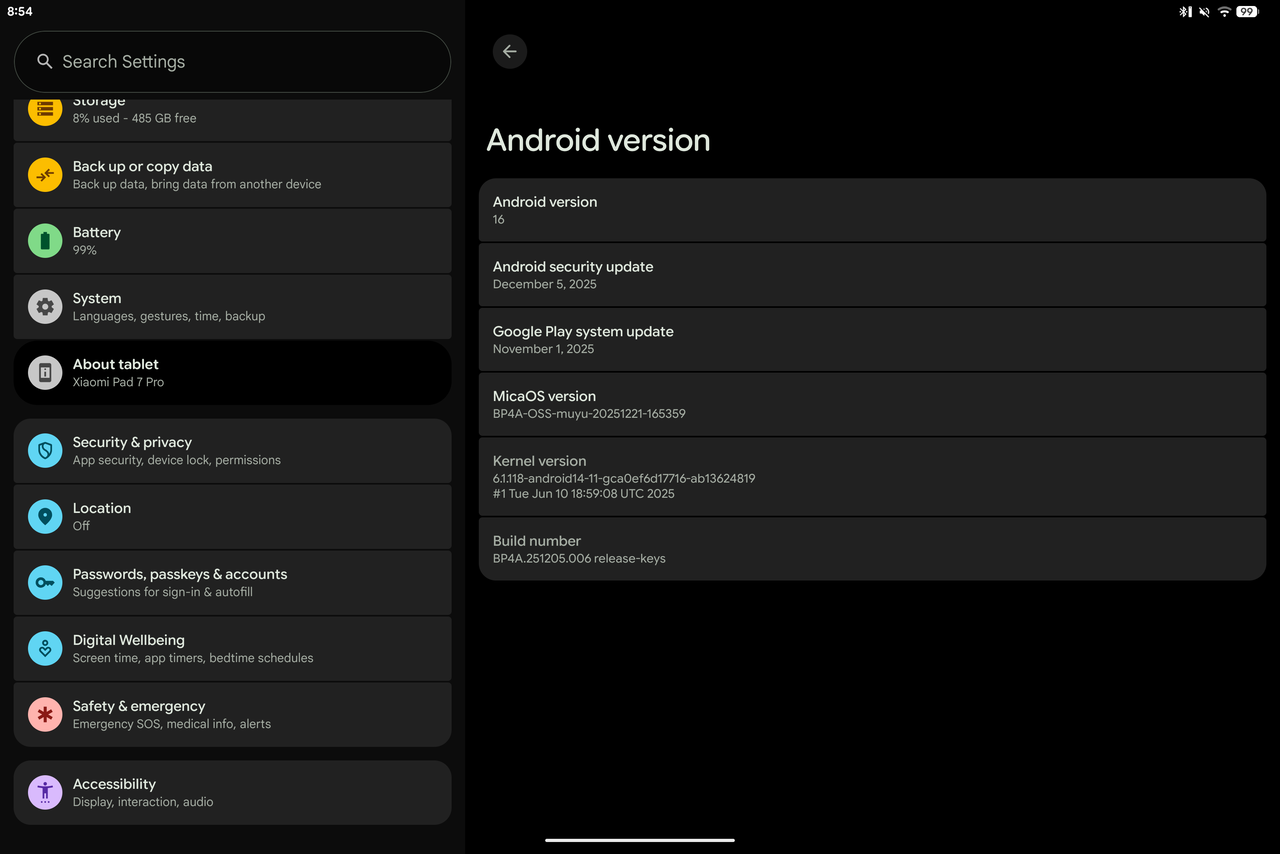Tap the Accessibility person icon
The image size is (1280, 854).
tap(45, 793)
